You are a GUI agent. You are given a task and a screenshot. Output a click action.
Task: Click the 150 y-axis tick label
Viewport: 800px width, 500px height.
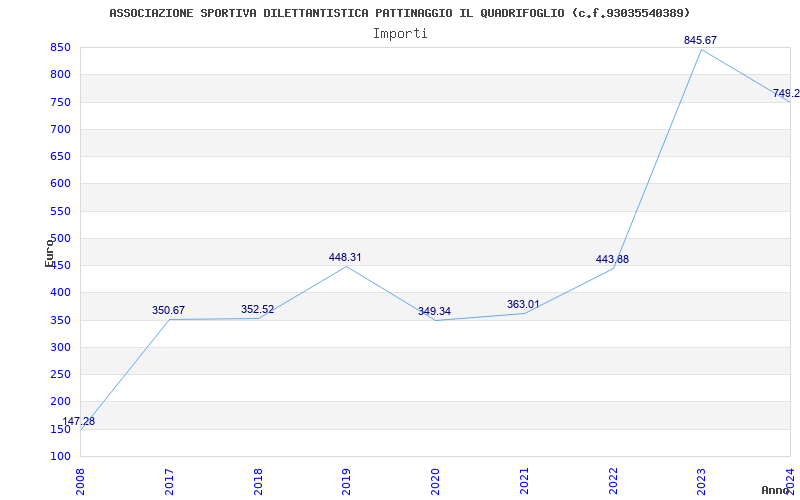tap(60, 430)
